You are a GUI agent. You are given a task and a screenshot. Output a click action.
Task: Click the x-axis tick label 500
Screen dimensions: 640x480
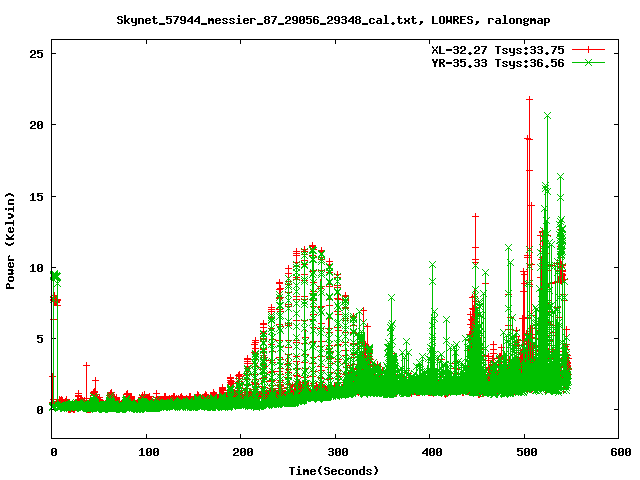[527, 452]
